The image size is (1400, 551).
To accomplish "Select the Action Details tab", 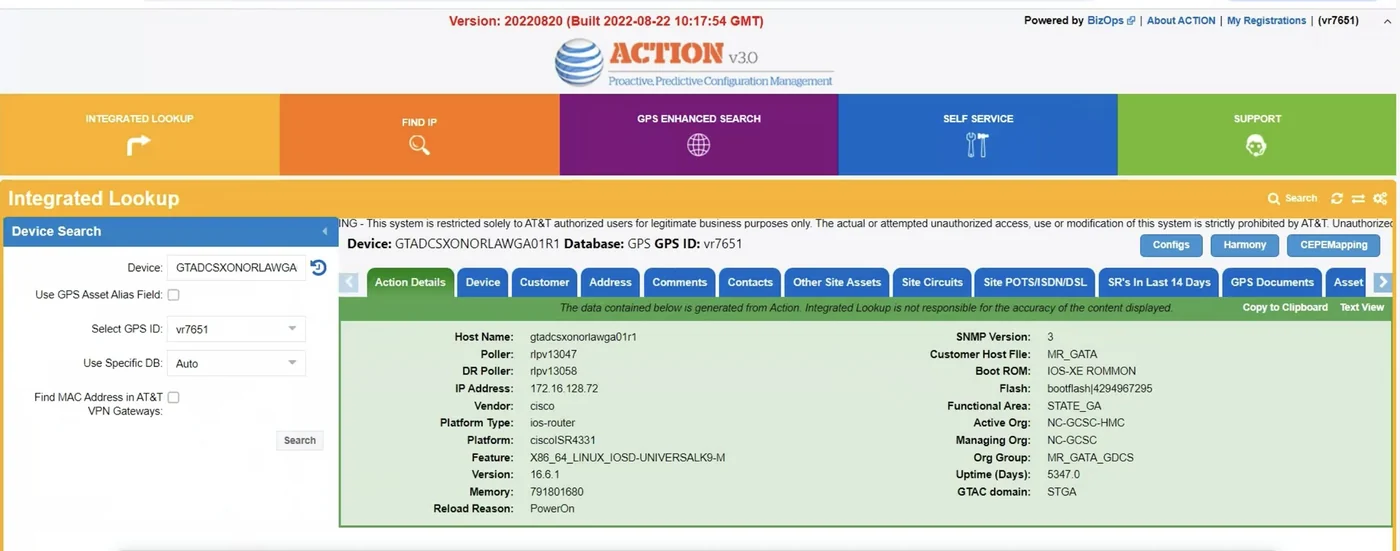I will (x=410, y=282).
